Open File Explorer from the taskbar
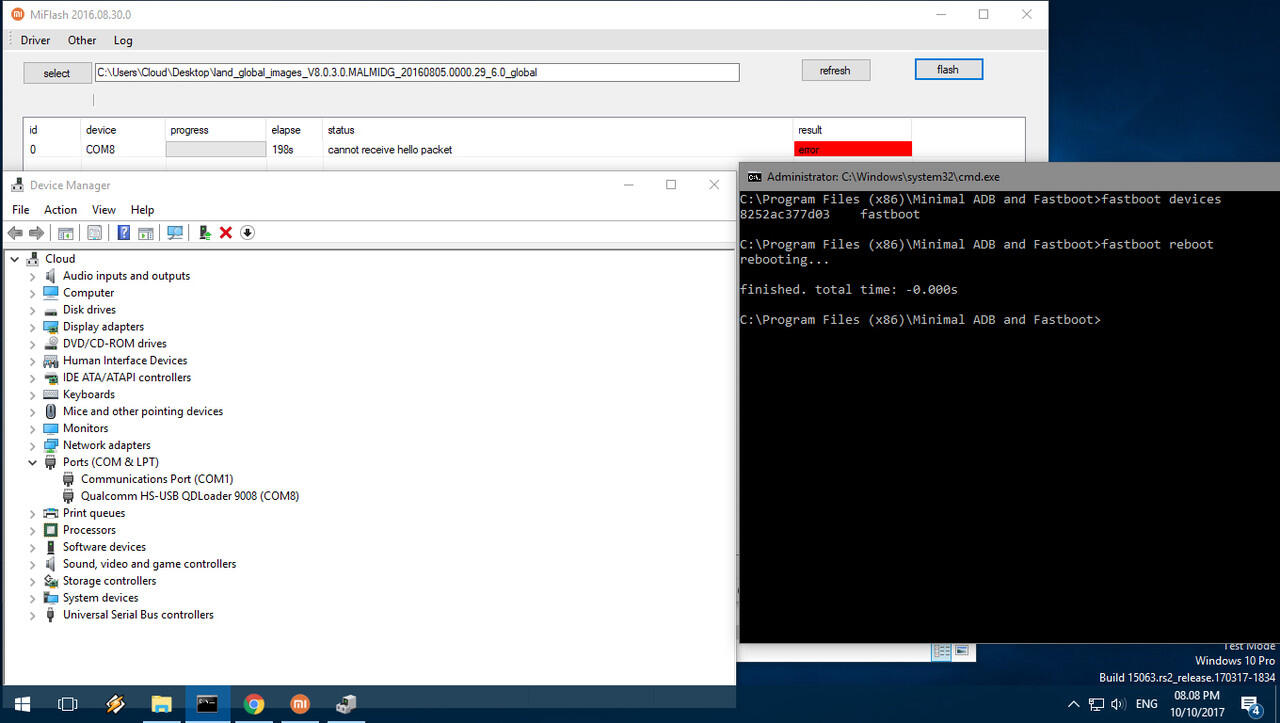1280x723 pixels. coord(161,704)
